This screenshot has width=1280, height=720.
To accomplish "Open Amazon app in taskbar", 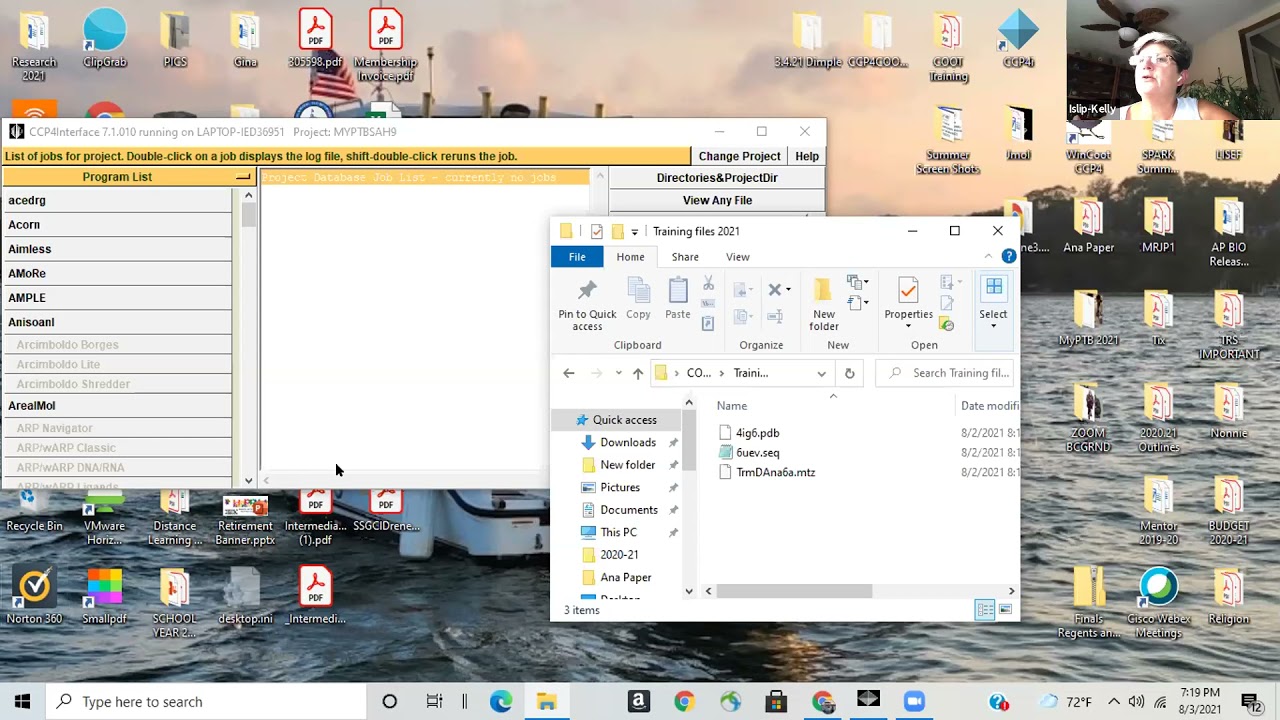I will click(639, 701).
